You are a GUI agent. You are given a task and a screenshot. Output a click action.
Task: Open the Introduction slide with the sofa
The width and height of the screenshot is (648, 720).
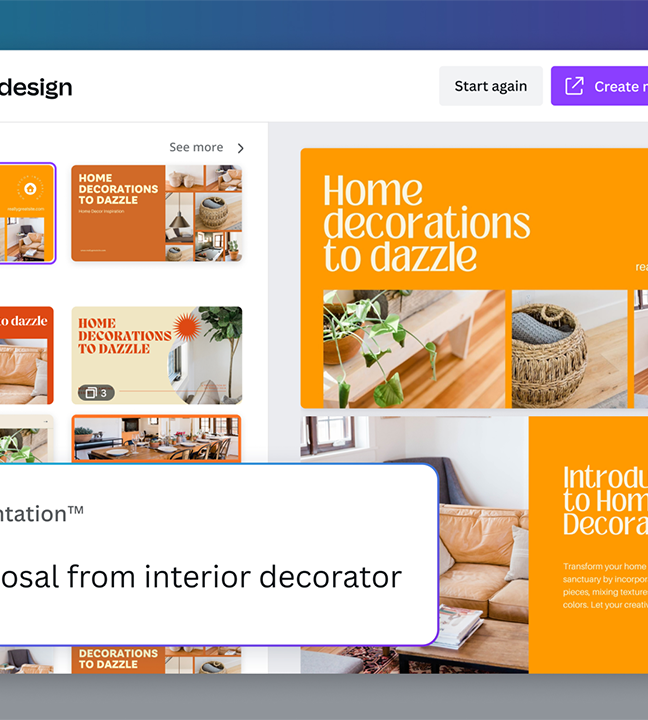point(542,545)
